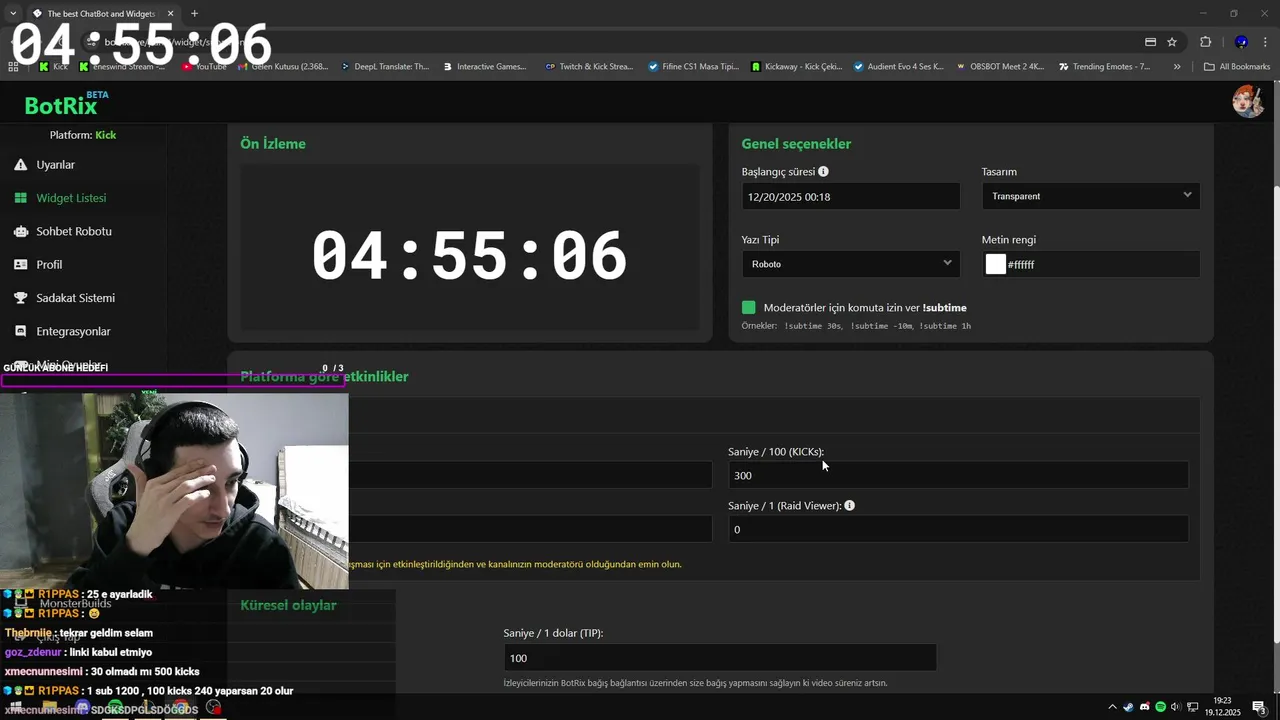Click the screen cast icon in address bar
Viewport: 1280px width, 720px height.
pyautogui.click(x=1150, y=42)
